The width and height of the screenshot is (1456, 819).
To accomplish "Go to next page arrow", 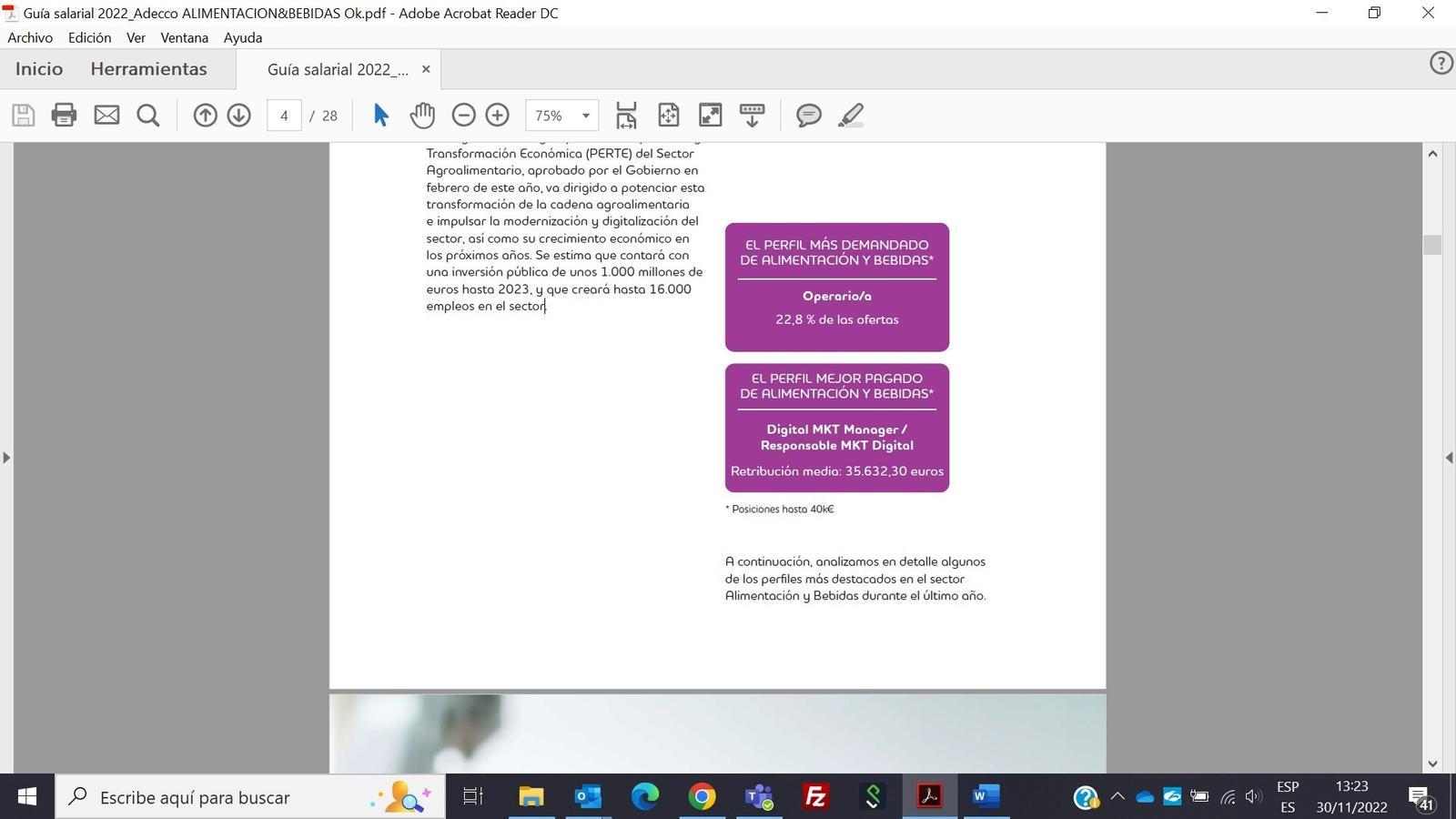I will point(239,116).
